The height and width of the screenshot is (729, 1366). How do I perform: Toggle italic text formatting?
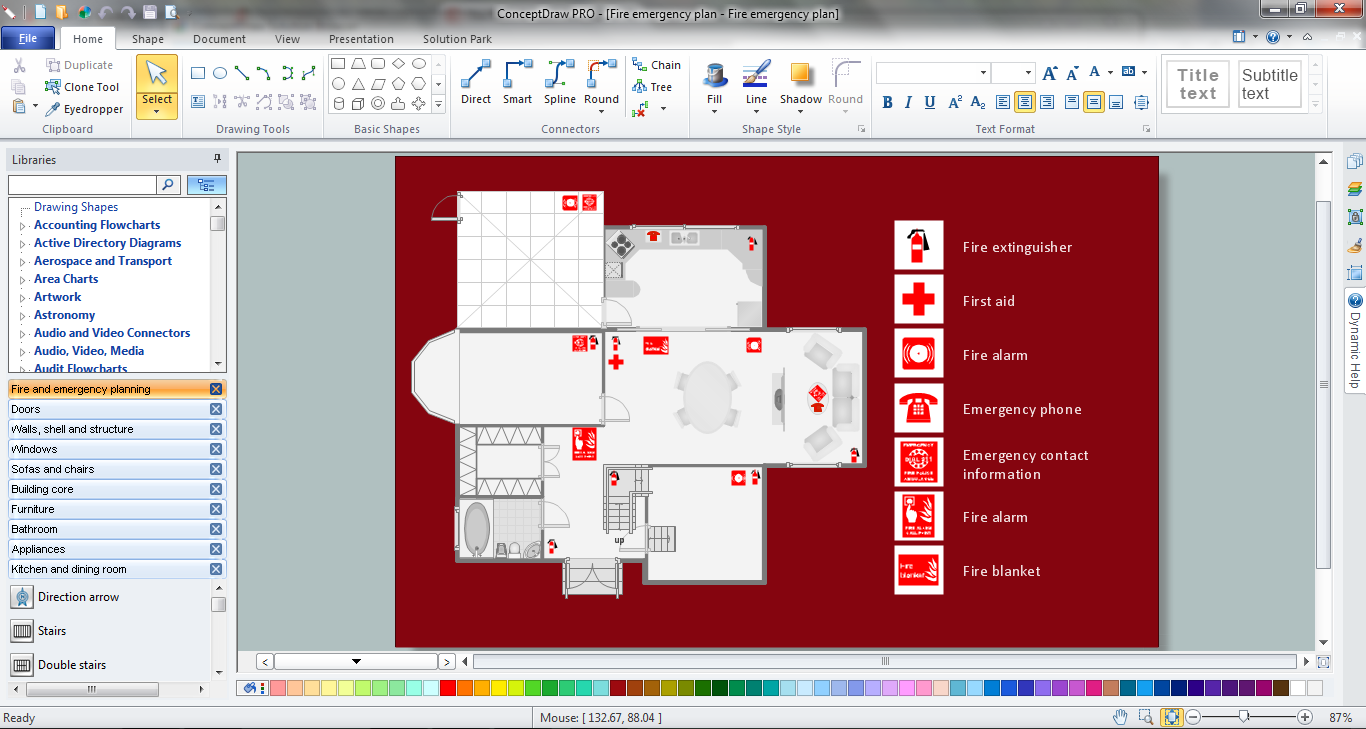coord(908,102)
